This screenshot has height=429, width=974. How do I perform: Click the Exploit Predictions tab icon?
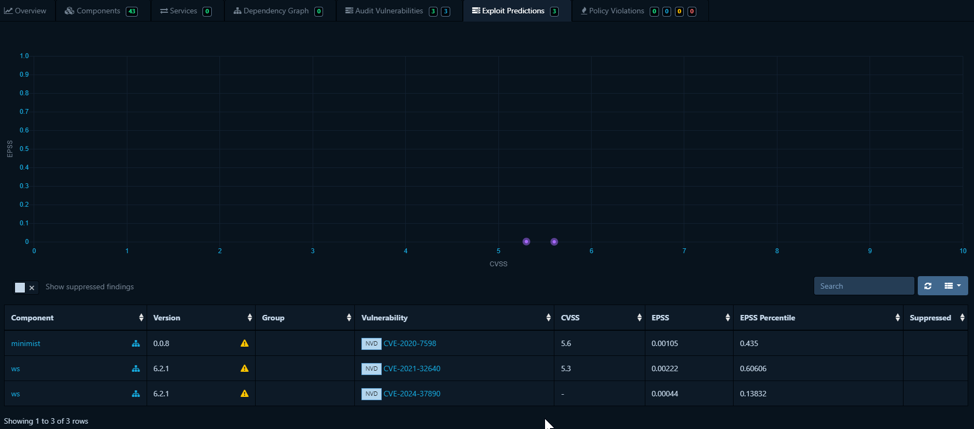tap(476, 11)
